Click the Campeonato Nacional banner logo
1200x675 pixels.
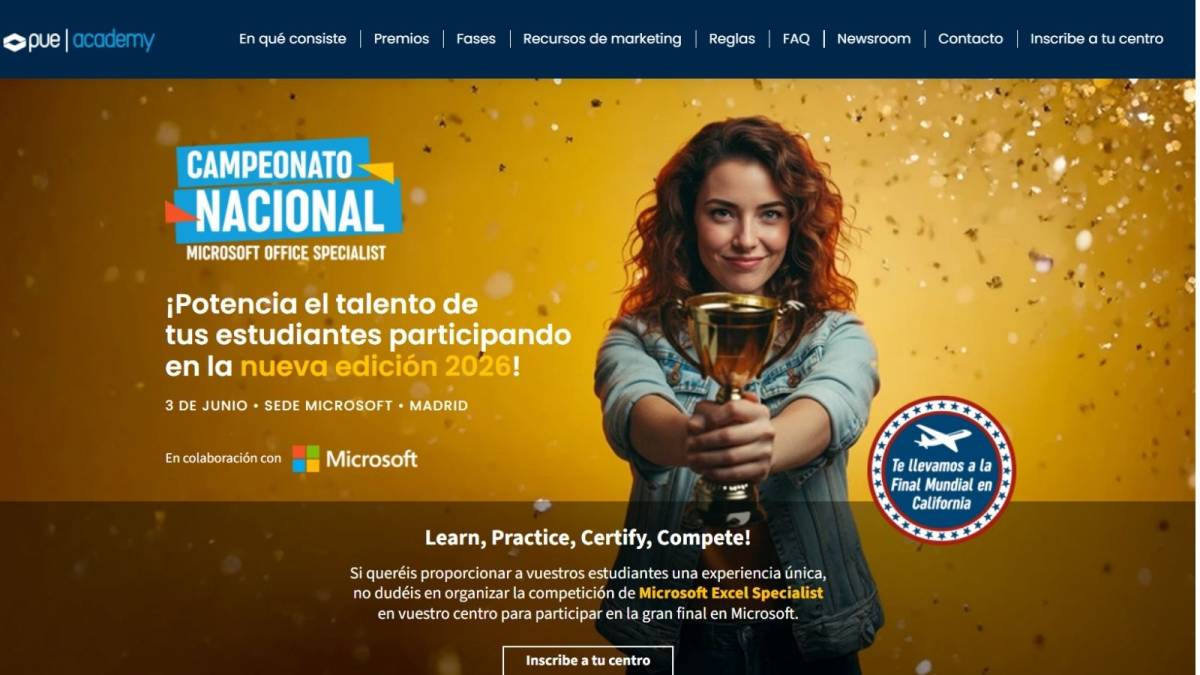click(x=284, y=201)
